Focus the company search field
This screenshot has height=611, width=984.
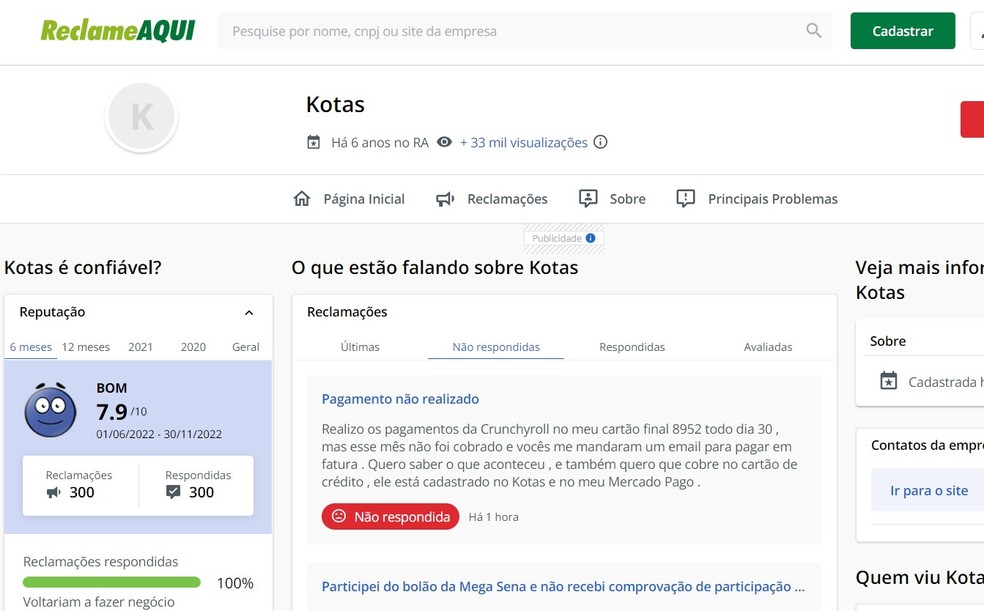tap(525, 31)
